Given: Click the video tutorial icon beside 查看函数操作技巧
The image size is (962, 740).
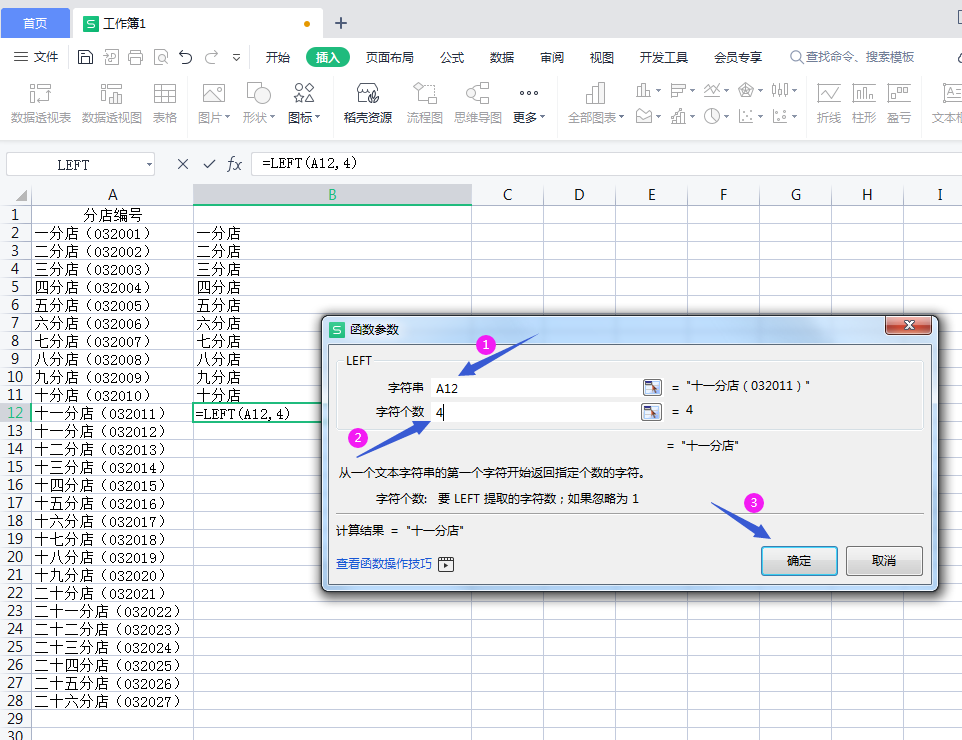Looking at the screenshot, I should coord(446,564).
